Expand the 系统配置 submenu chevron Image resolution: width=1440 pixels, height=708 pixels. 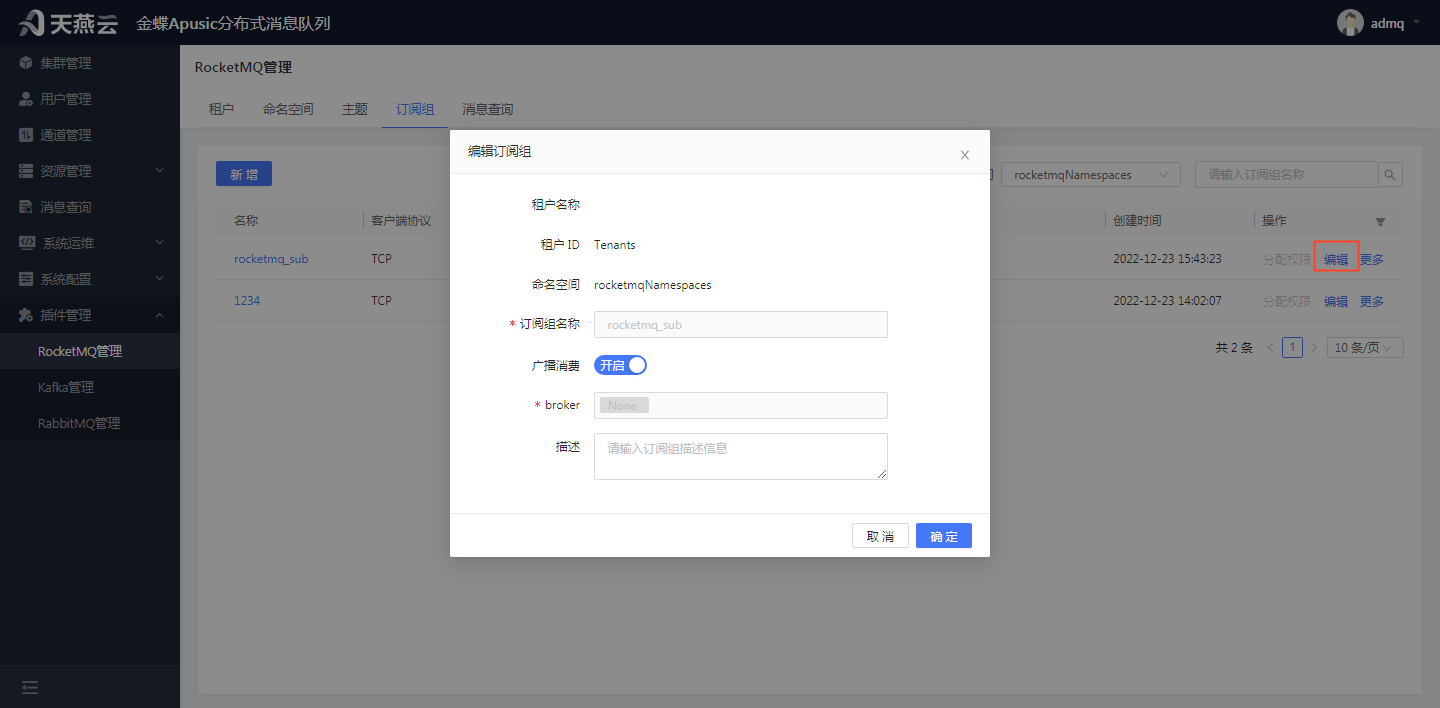coord(159,279)
